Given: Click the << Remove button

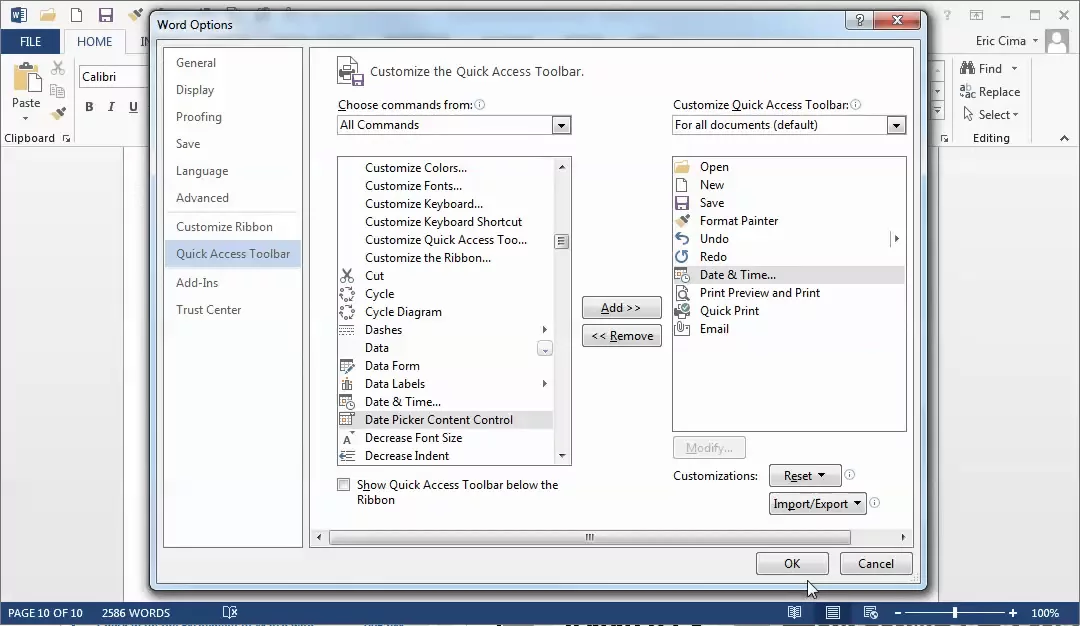Looking at the screenshot, I should (621, 336).
